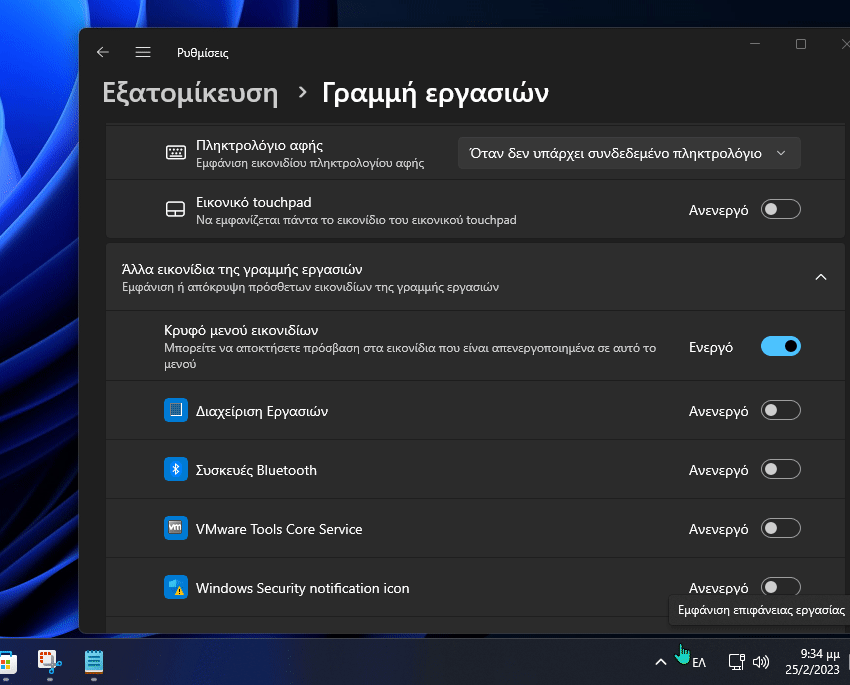The image size is (850, 685).
Task: Turn off Κρυφό μενού εικονιδίων switch
Action: point(781,346)
